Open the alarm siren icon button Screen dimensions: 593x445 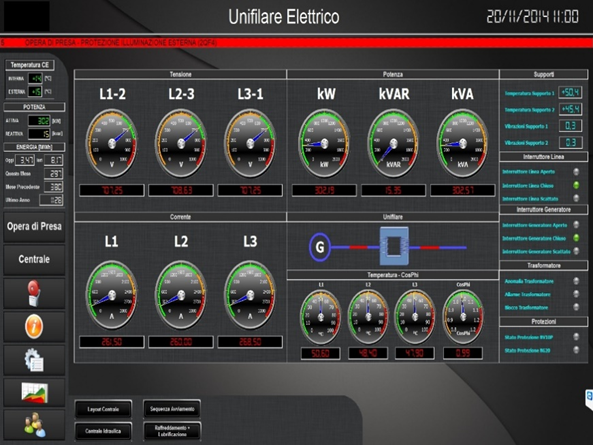[x=34, y=293]
